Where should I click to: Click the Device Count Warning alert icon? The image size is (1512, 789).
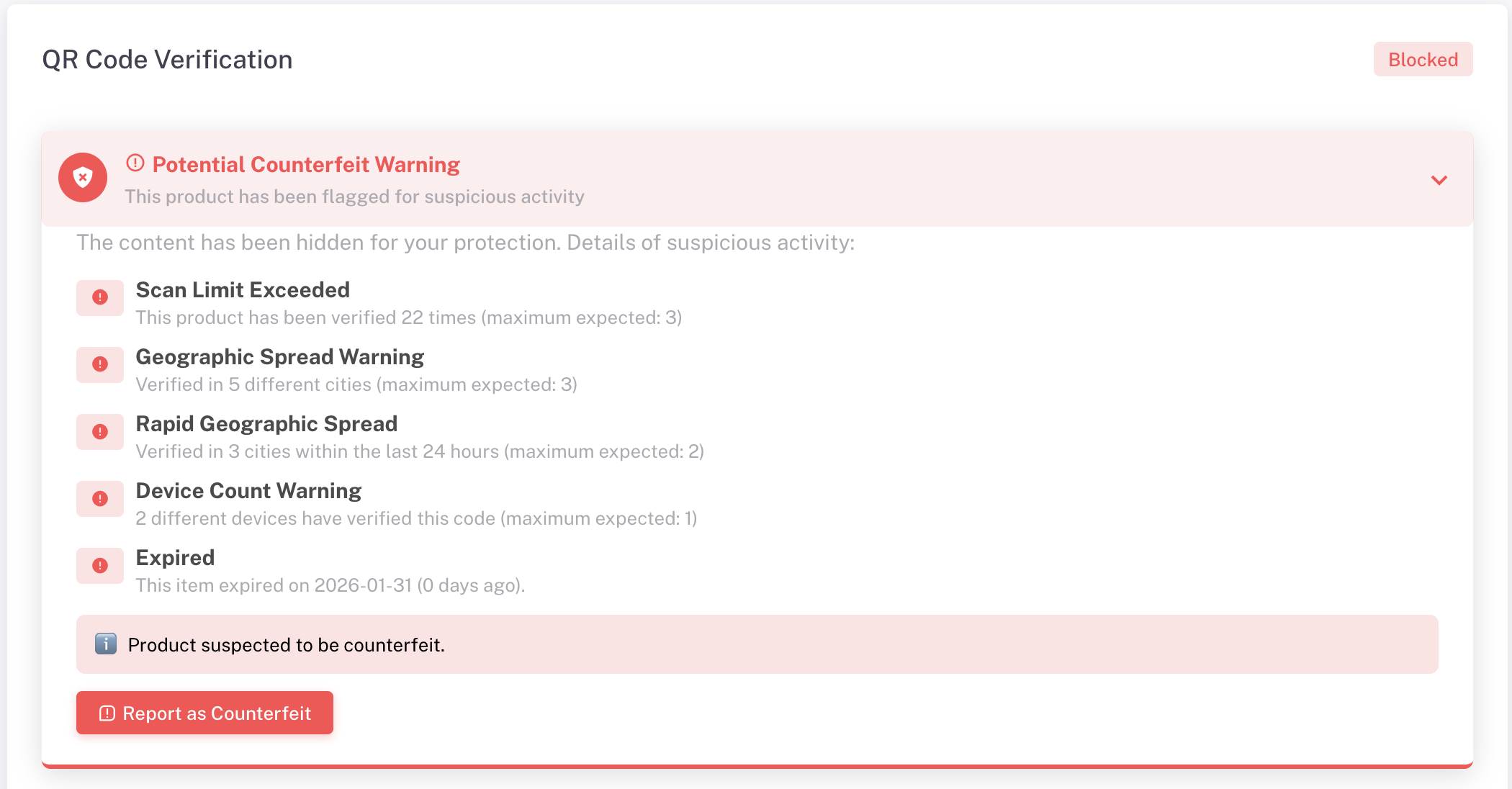[x=100, y=498]
